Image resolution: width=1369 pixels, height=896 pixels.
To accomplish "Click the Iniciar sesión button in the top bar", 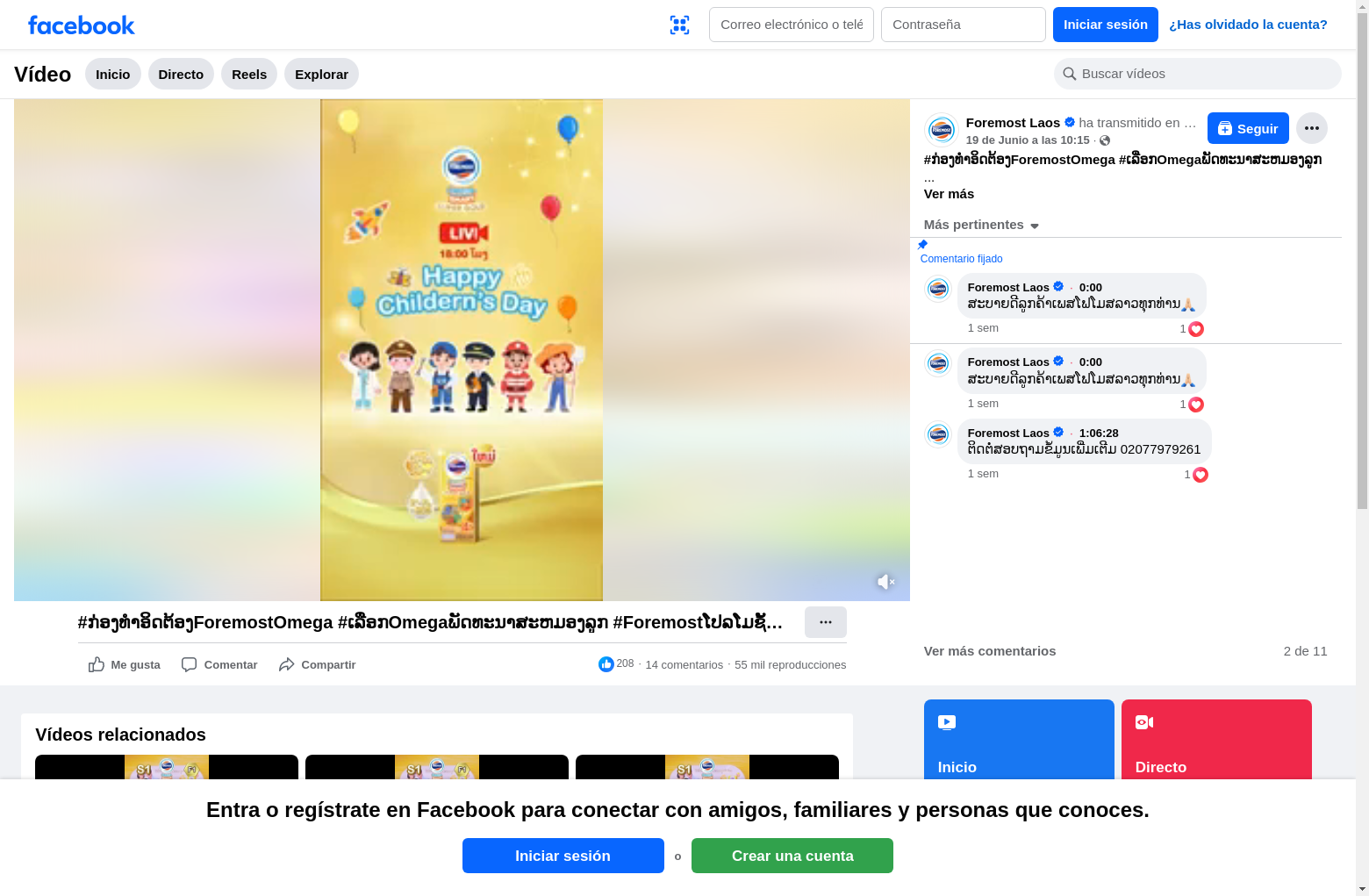I will coord(1106,25).
